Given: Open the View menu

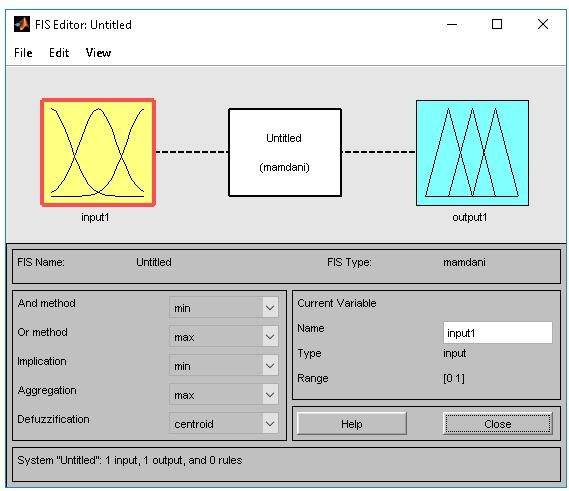Looking at the screenshot, I should coord(98,53).
